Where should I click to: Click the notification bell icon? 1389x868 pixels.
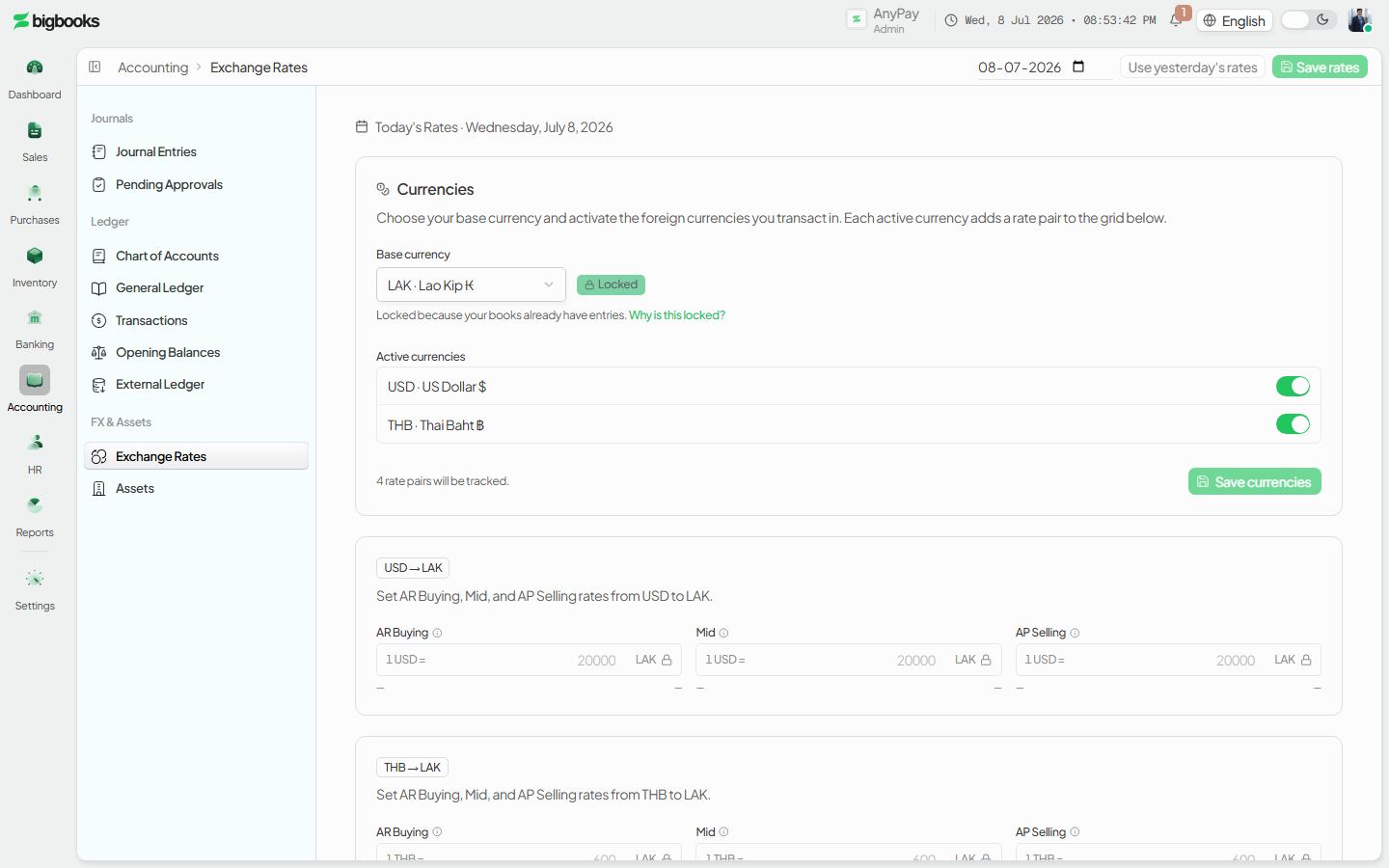1177,19
